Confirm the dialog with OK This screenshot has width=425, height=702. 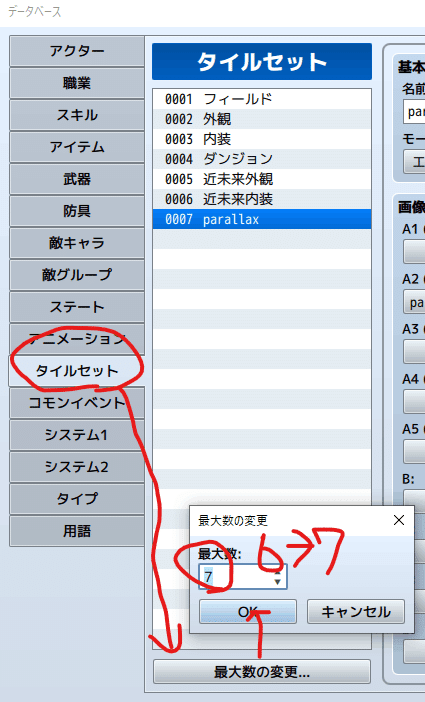248,612
